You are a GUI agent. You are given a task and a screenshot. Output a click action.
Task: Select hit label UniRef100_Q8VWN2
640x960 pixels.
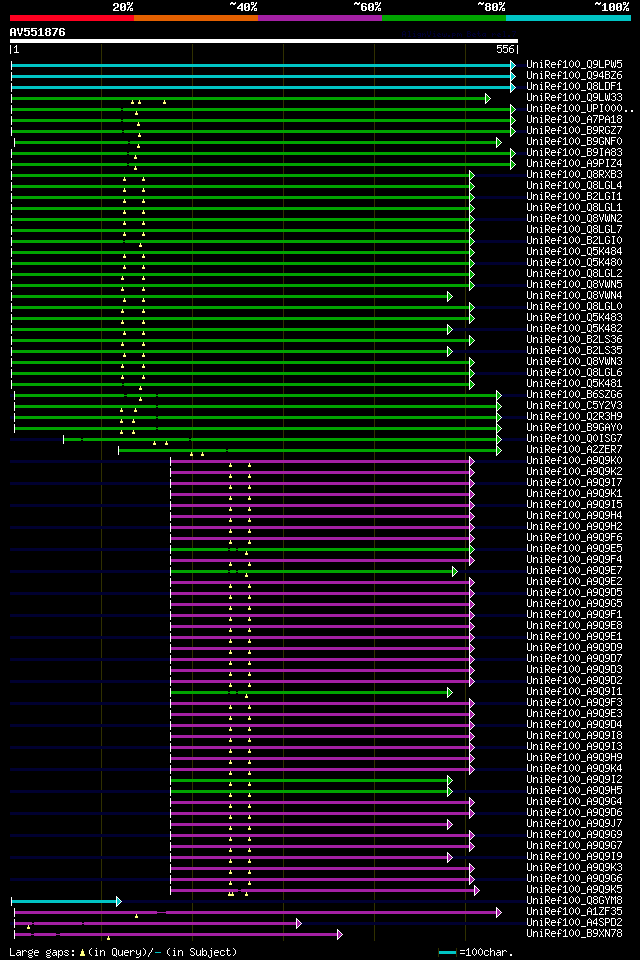pos(574,219)
